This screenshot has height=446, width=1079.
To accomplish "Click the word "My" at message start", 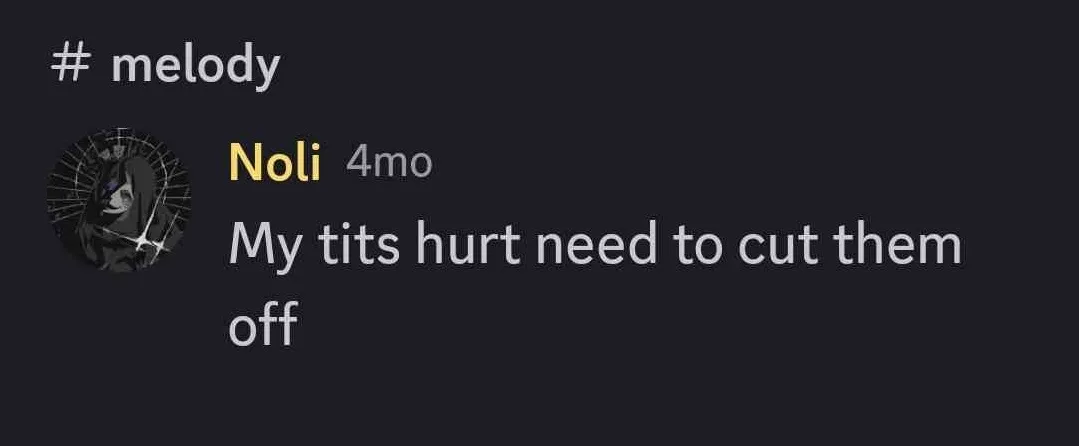I will (x=263, y=246).
